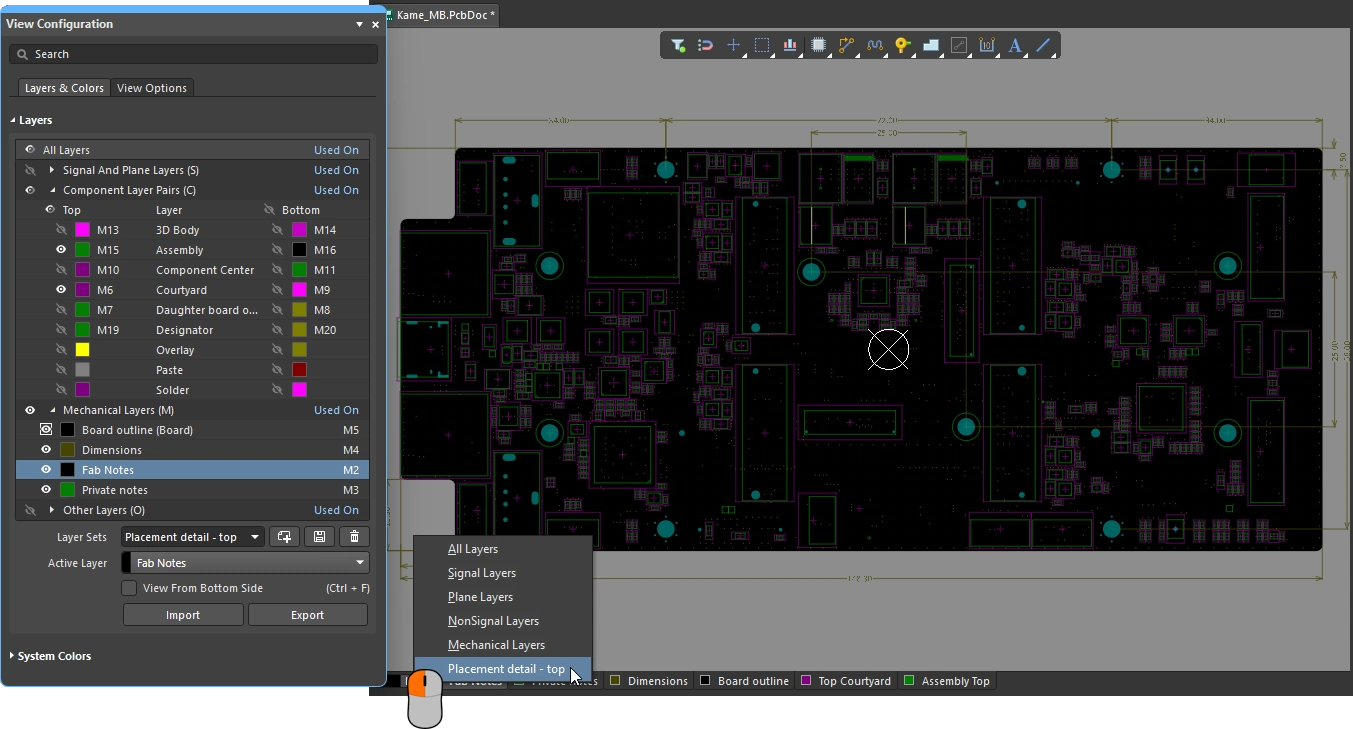The image size is (1353, 729).
Task: Click the Export button
Action: click(307, 615)
